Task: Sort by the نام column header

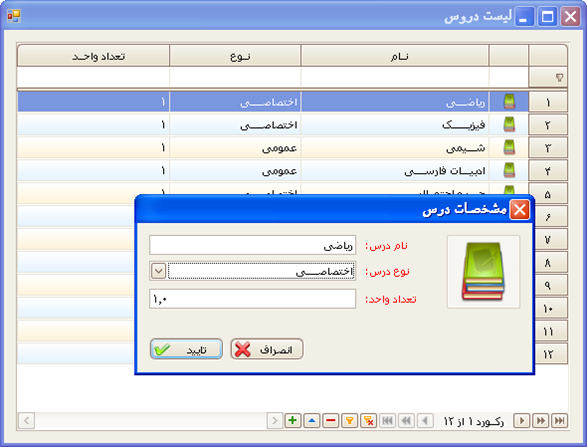Action: click(x=395, y=56)
